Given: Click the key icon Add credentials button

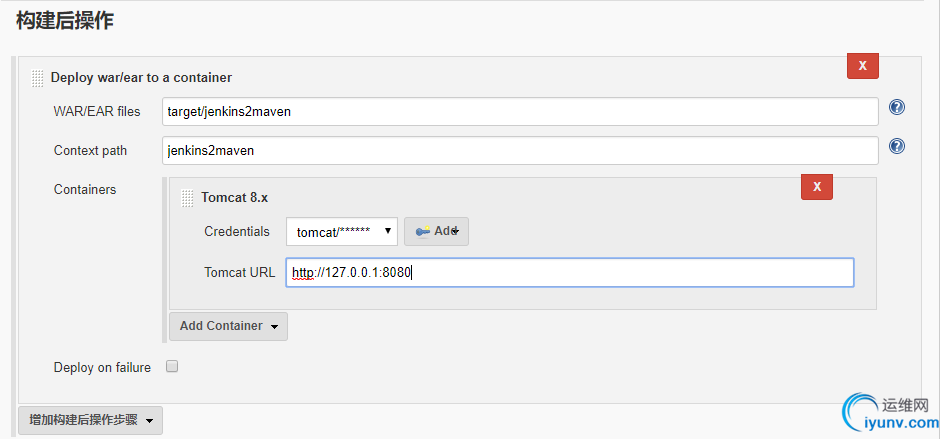Looking at the screenshot, I should point(436,231).
